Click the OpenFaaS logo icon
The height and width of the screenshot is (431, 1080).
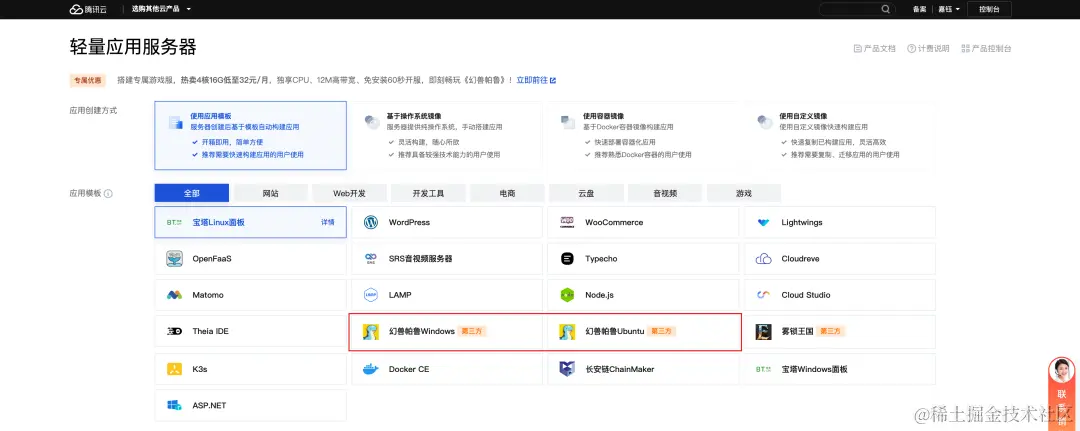point(174,259)
